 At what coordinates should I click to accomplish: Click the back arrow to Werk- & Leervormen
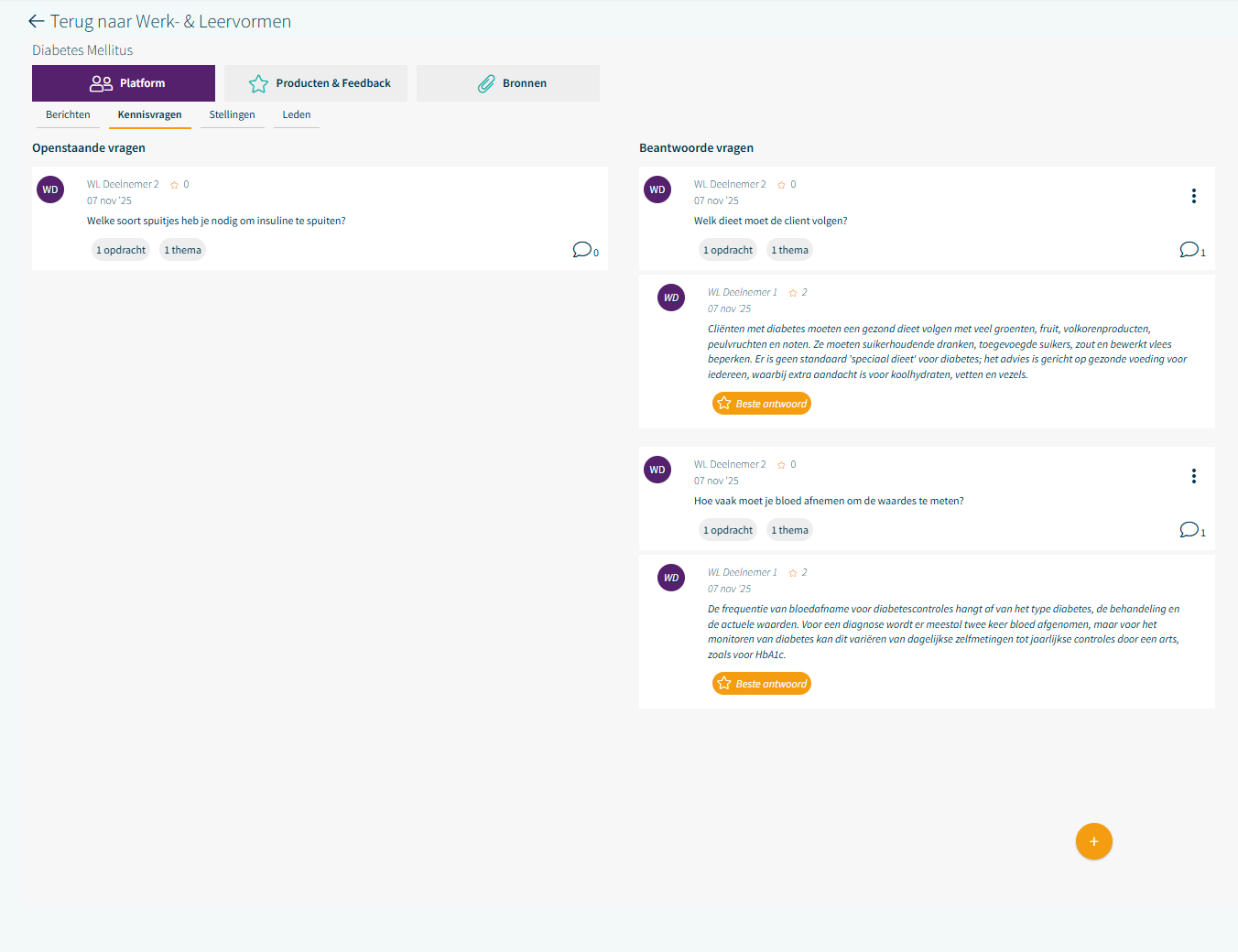[37, 21]
